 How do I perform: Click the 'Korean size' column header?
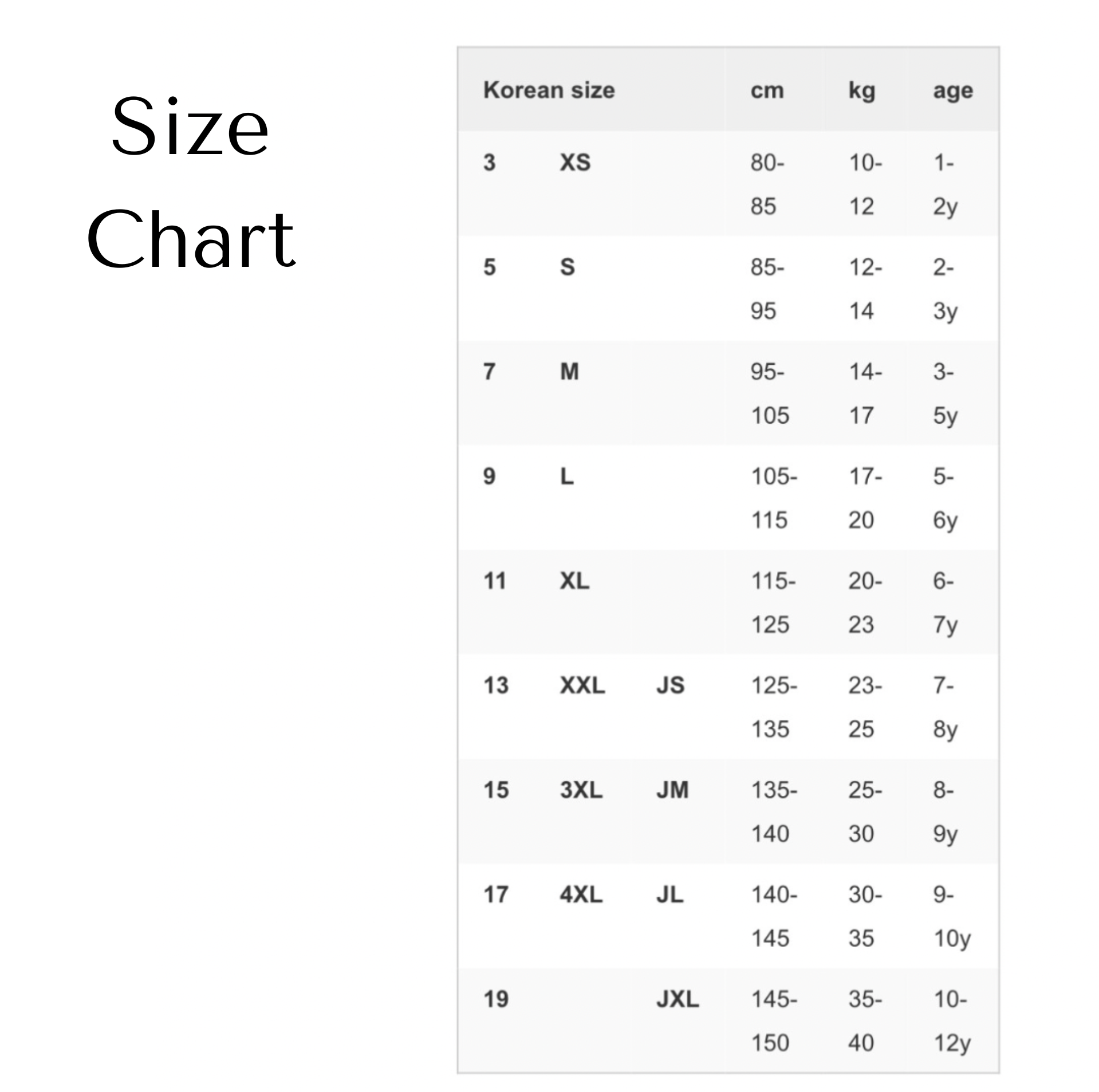549,90
